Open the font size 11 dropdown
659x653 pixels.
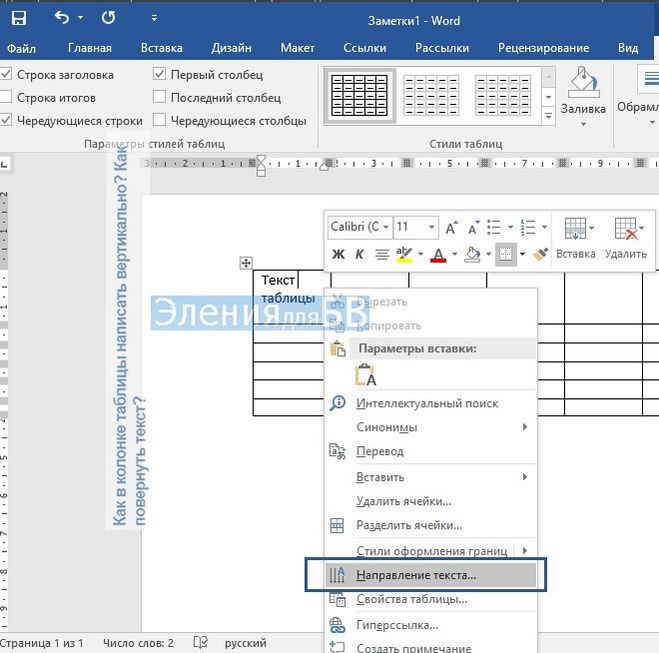coord(415,228)
